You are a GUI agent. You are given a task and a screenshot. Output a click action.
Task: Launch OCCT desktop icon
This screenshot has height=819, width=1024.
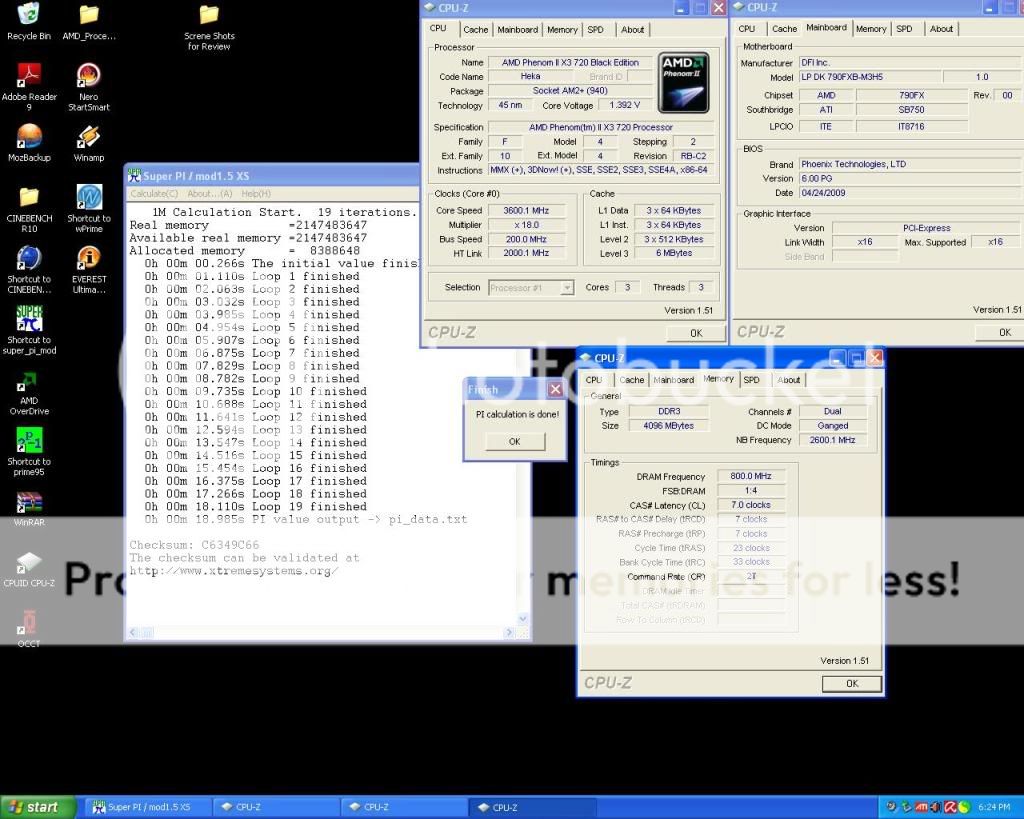29,628
